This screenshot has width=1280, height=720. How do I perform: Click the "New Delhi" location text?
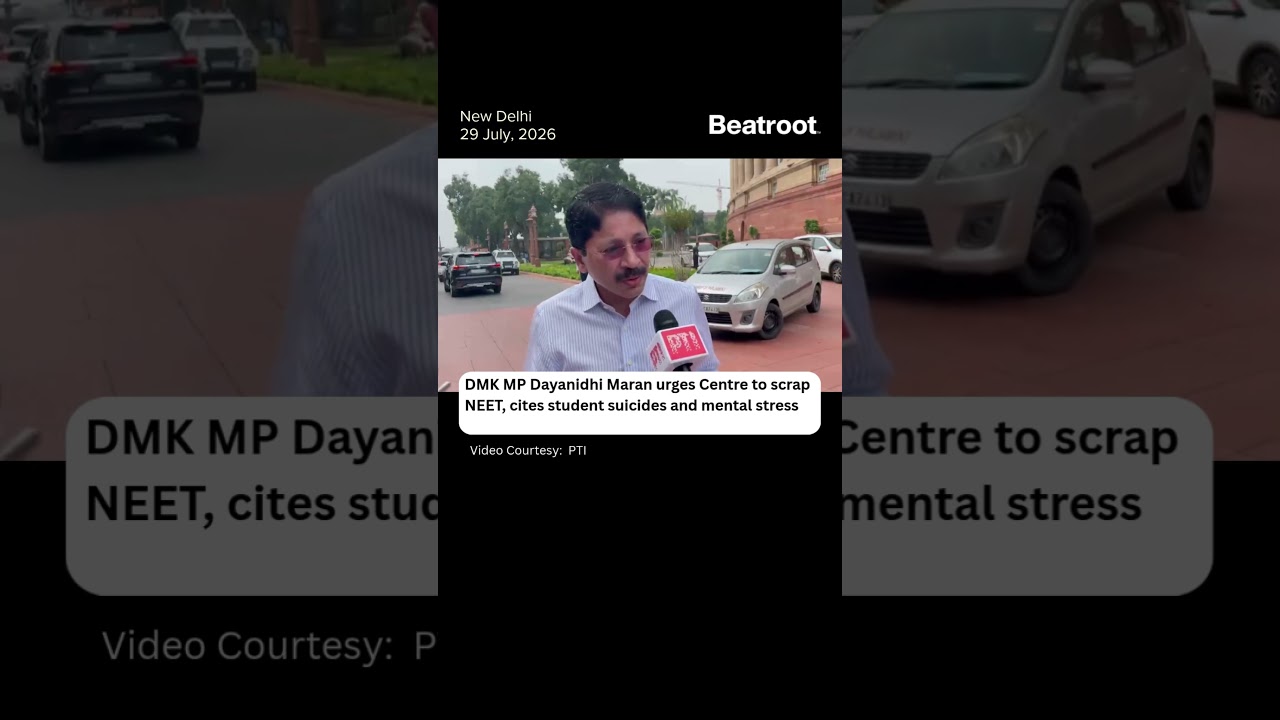coord(496,116)
